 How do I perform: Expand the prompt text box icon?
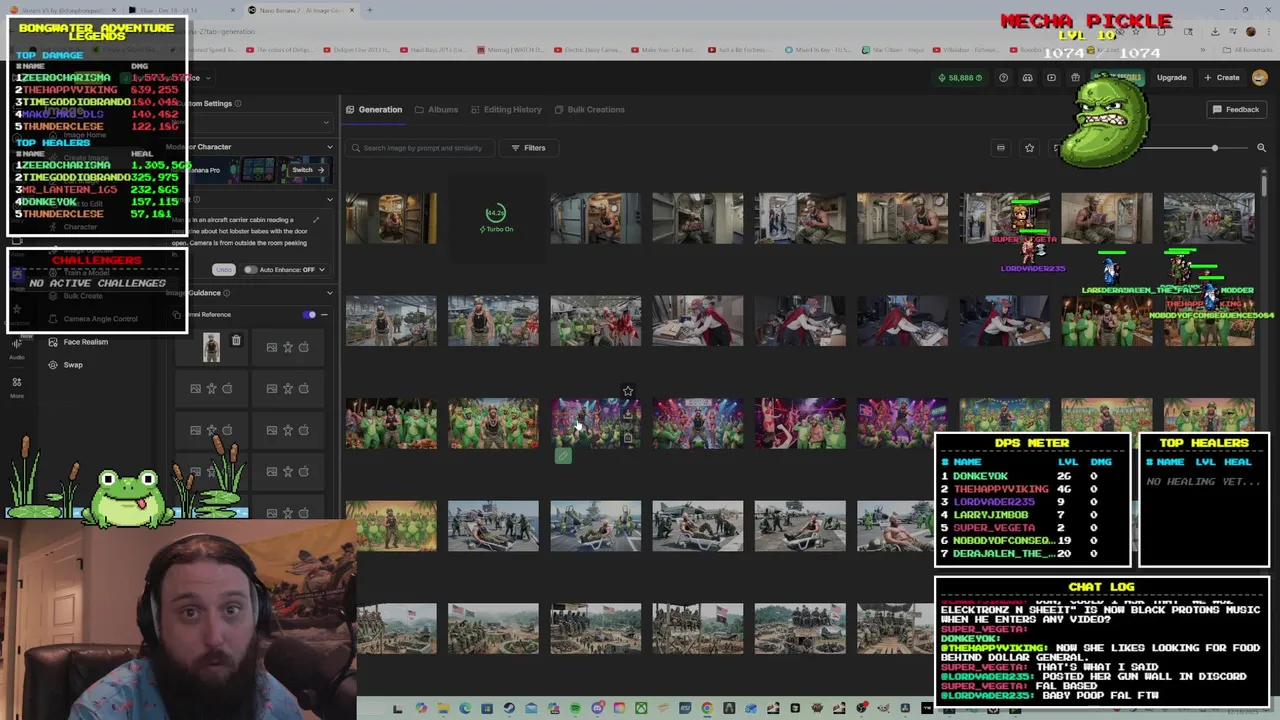316,220
